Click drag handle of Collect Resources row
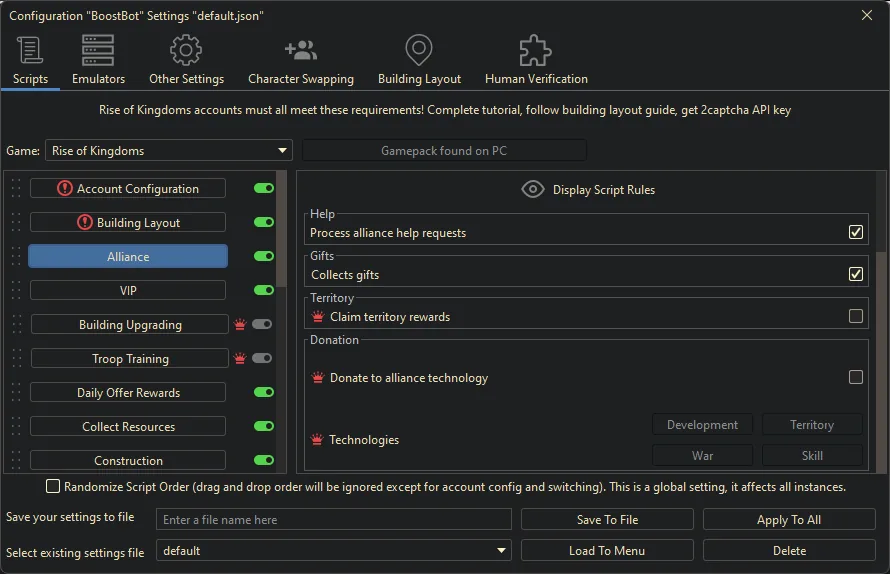Viewport: 890px width, 574px height. click(x=16, y=426)
